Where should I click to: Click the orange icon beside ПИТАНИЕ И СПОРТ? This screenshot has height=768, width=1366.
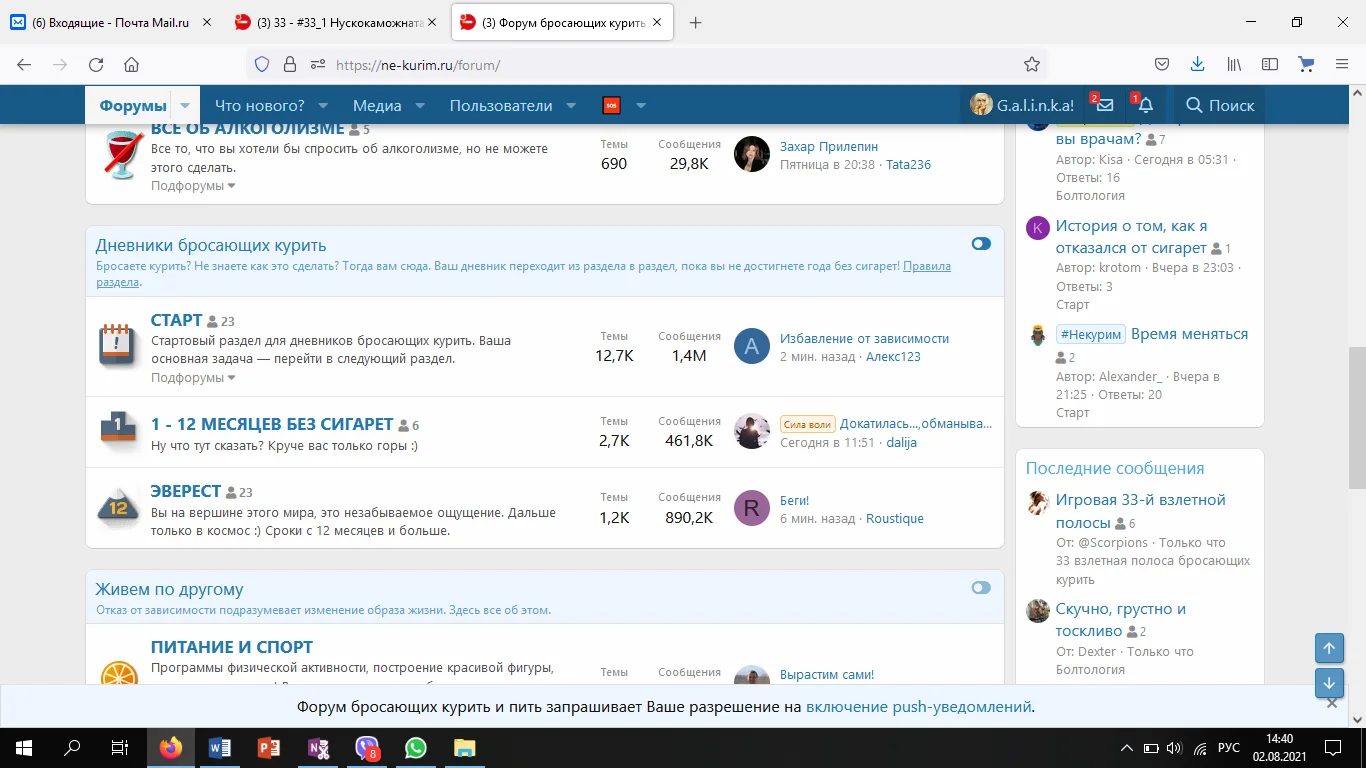pos(120,674)
